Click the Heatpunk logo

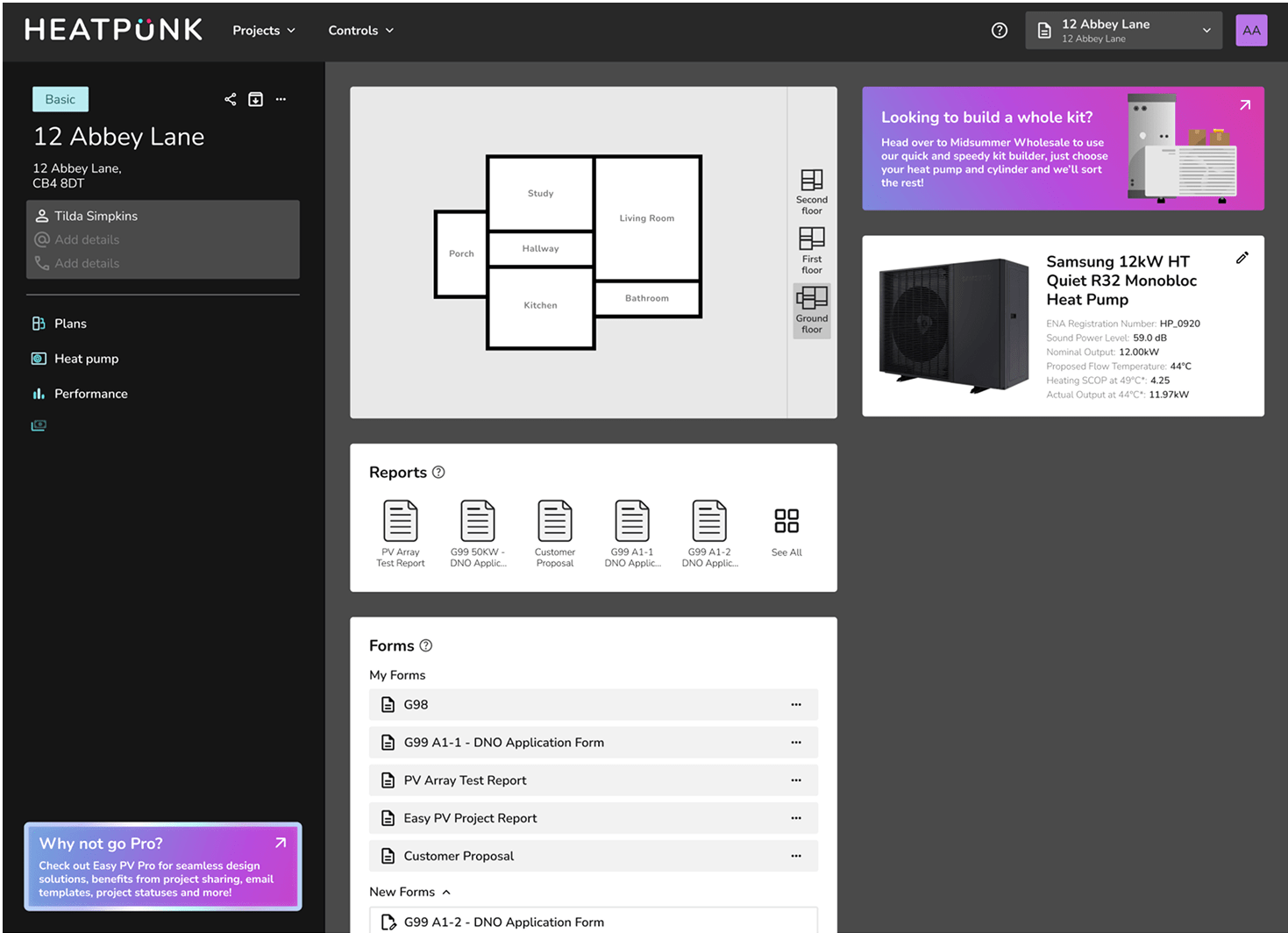(114, 30)
